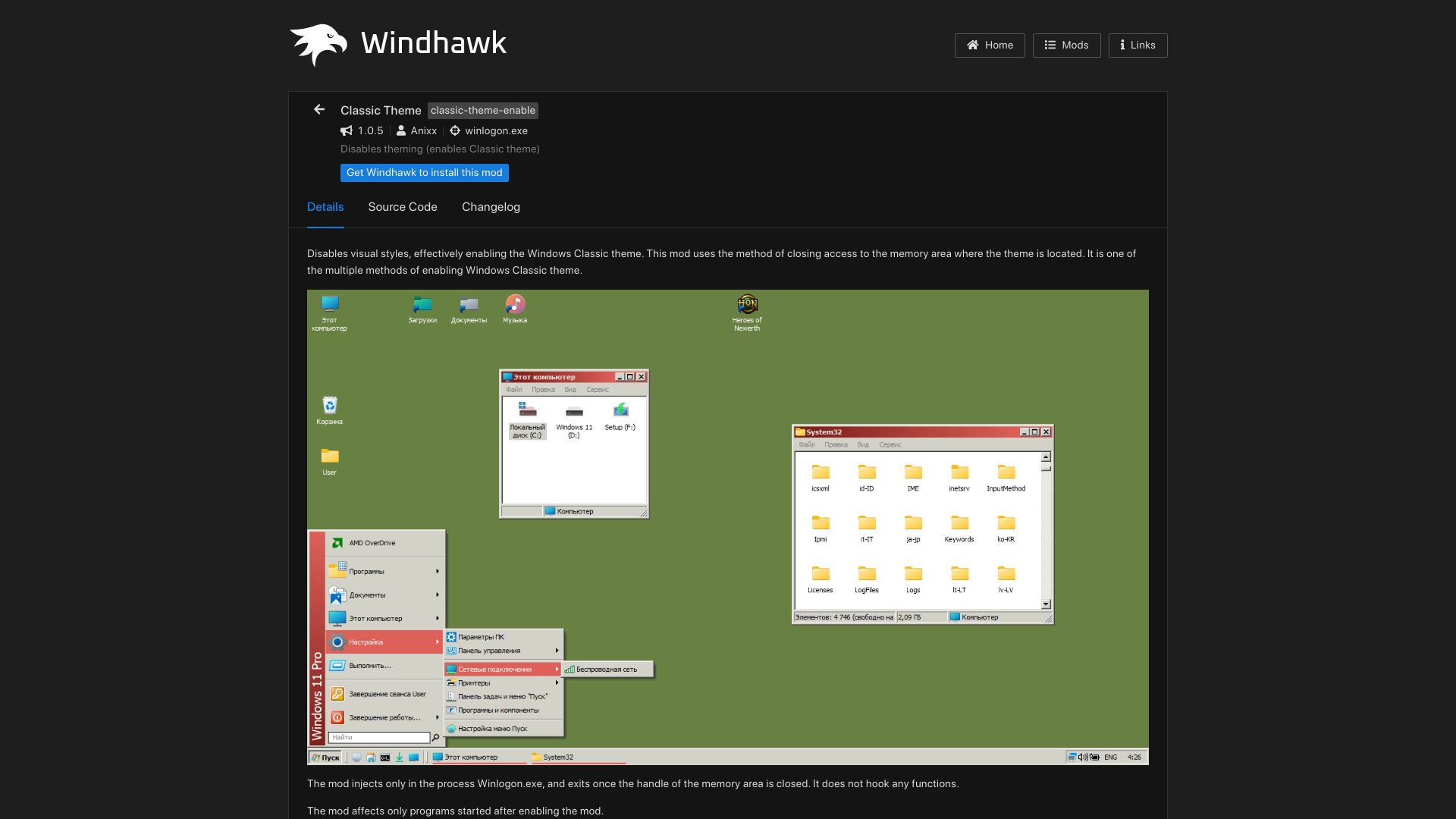This screenshot has width=1456, height=819.
Task: Click the Загрузки desktop folder icon in screenshot
Action: [x=422, y=309]
